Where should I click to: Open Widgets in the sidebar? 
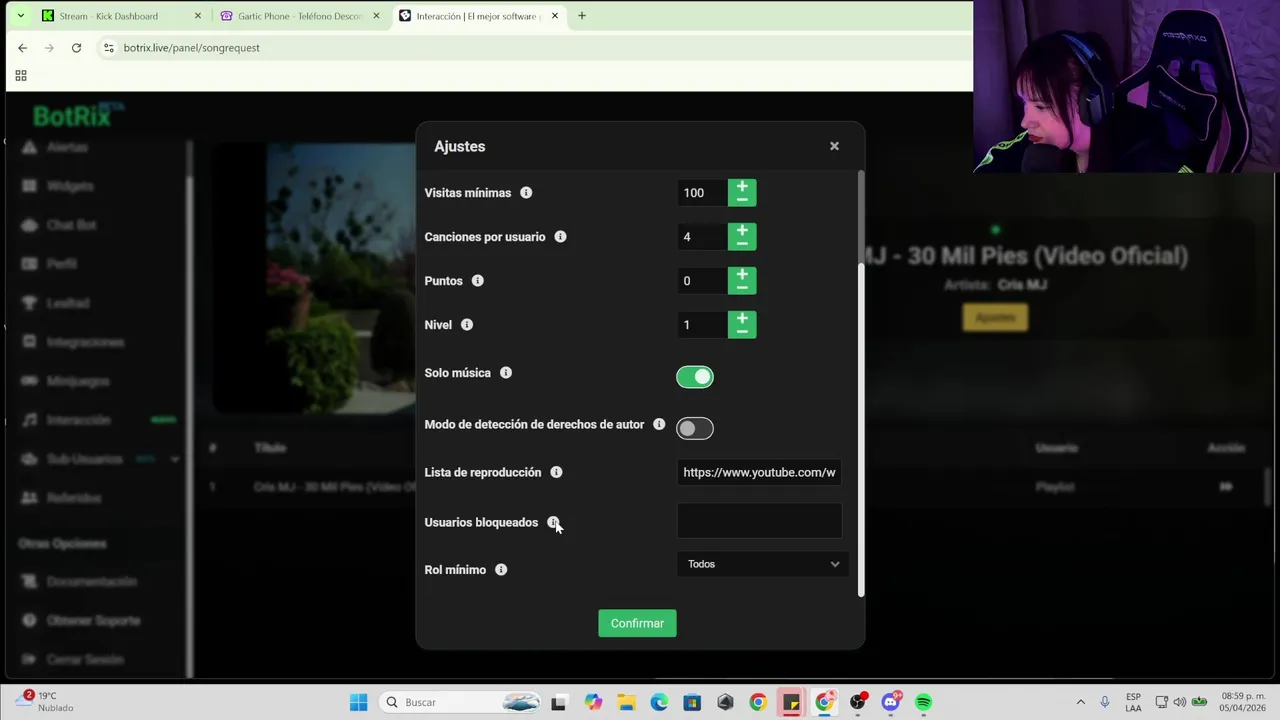[x=70, y=186]
